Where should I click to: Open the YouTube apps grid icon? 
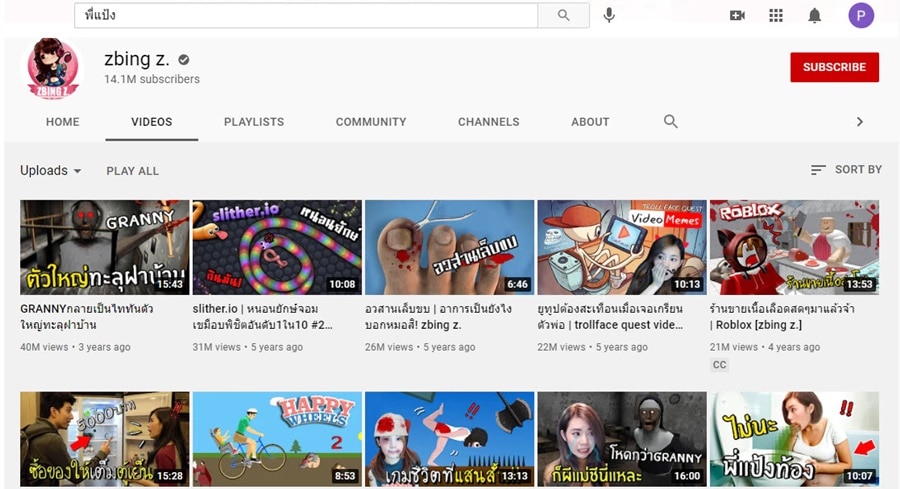775,15
